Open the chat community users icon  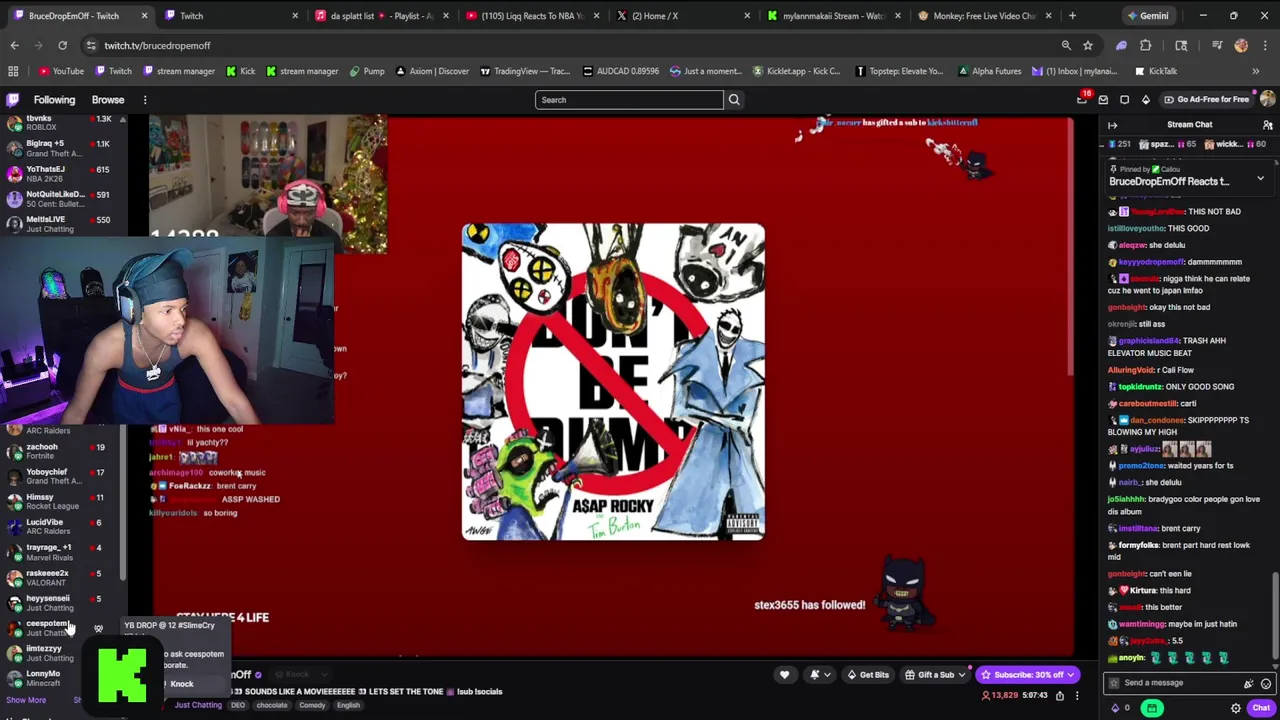tap(1267, 125)
